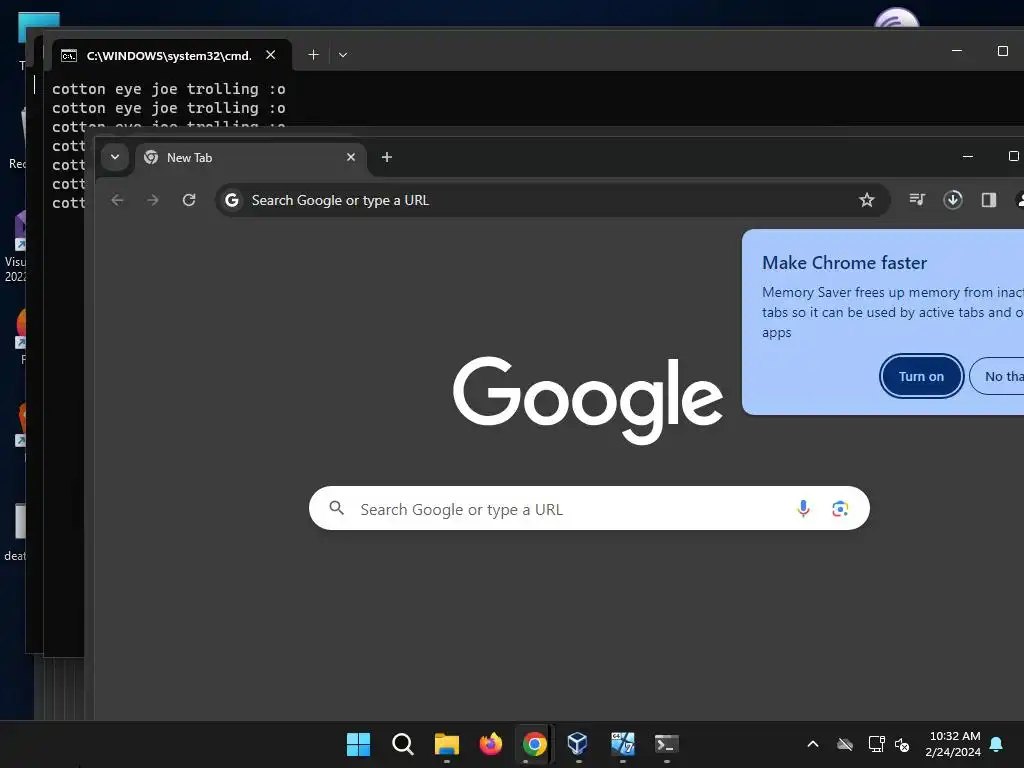Maximize the Chrome window

point(1014,156)
